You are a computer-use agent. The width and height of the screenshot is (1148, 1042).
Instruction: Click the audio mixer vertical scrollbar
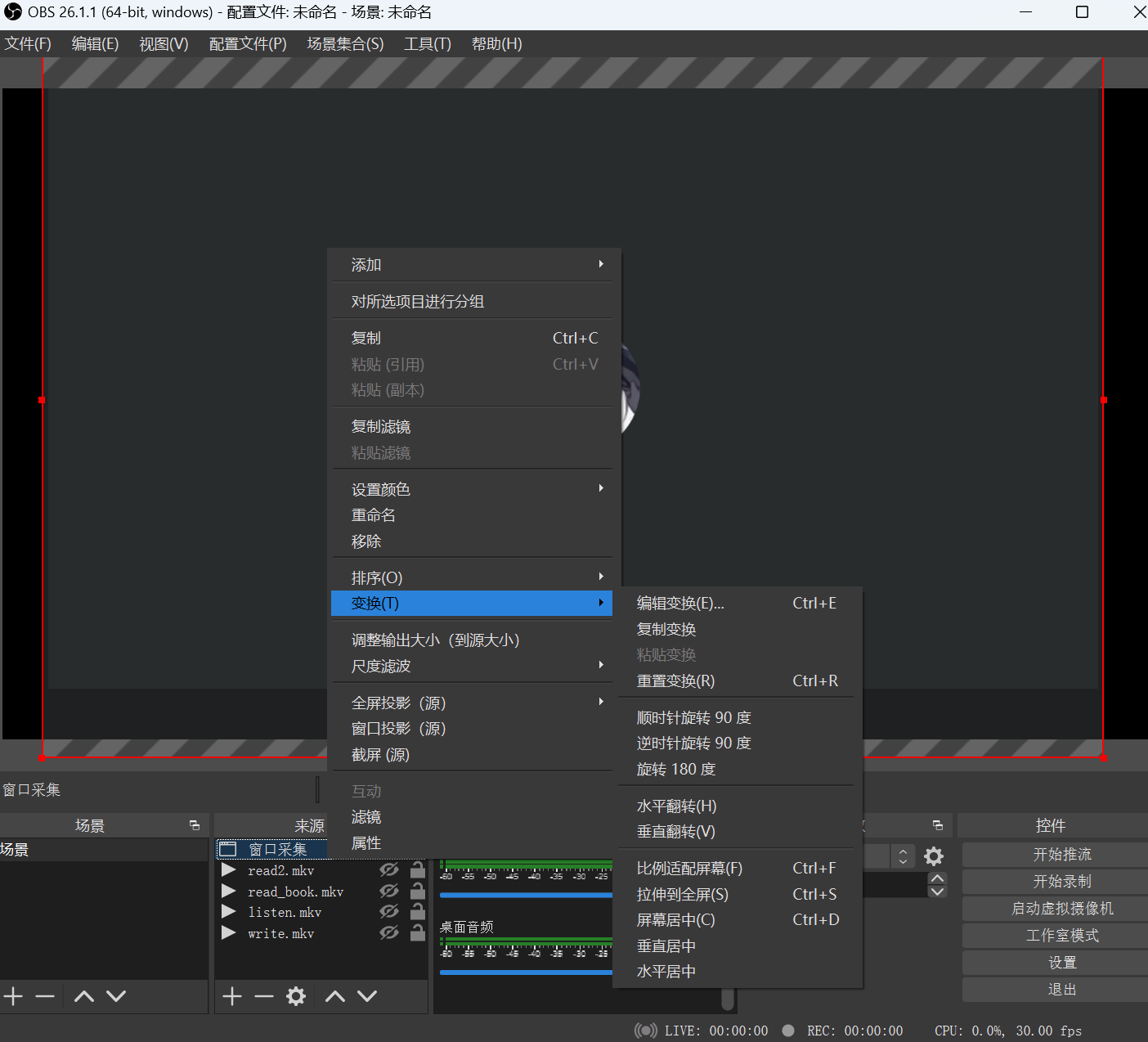[728, 998]
